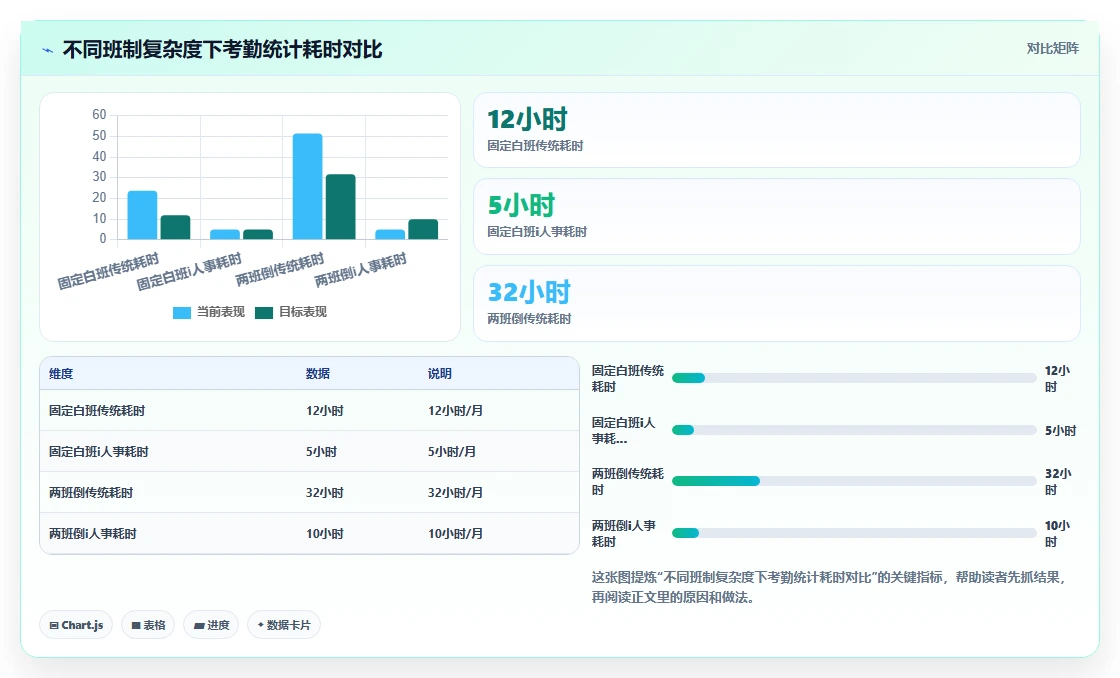Click the tallest blue bar for 两班倒传统耗时
1120x678 pixels.
tap(307, 186)
